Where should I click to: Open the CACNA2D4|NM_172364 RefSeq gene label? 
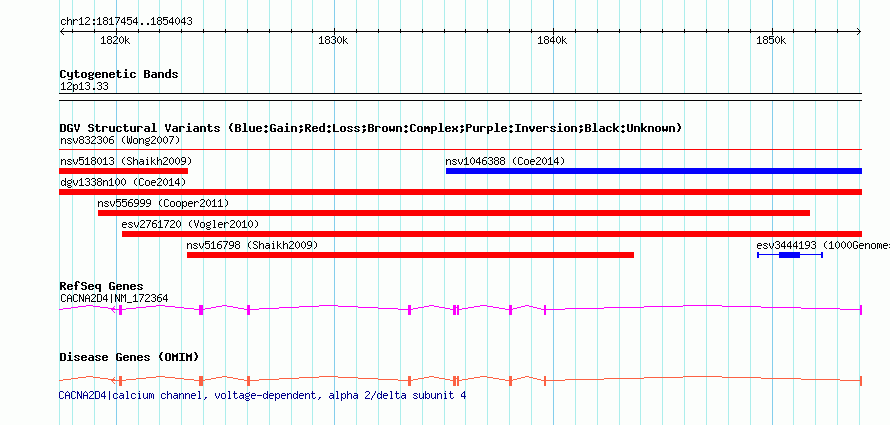tap(114, 298)
